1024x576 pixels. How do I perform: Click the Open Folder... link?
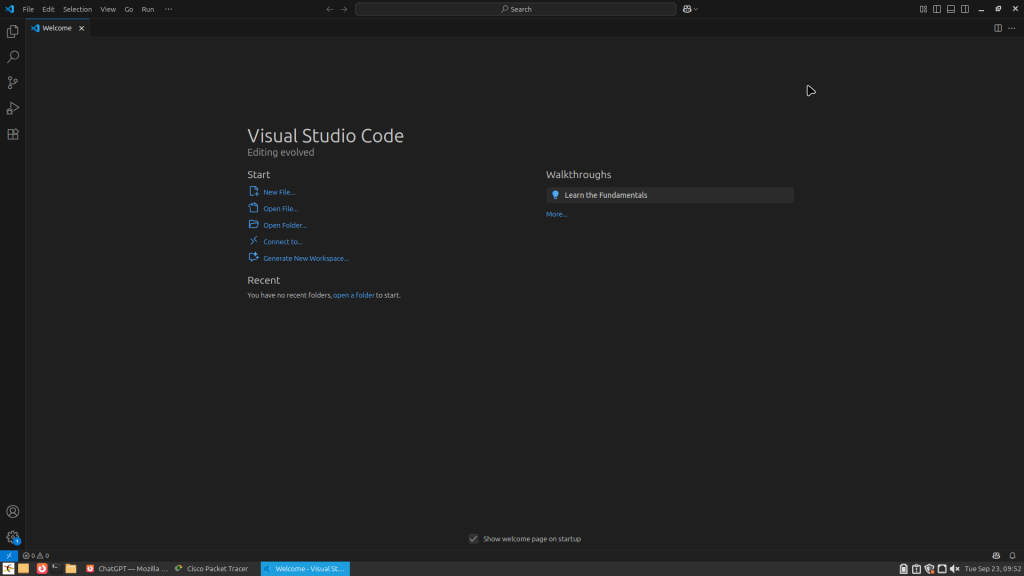pyautogui.click(x=284, y=225)
